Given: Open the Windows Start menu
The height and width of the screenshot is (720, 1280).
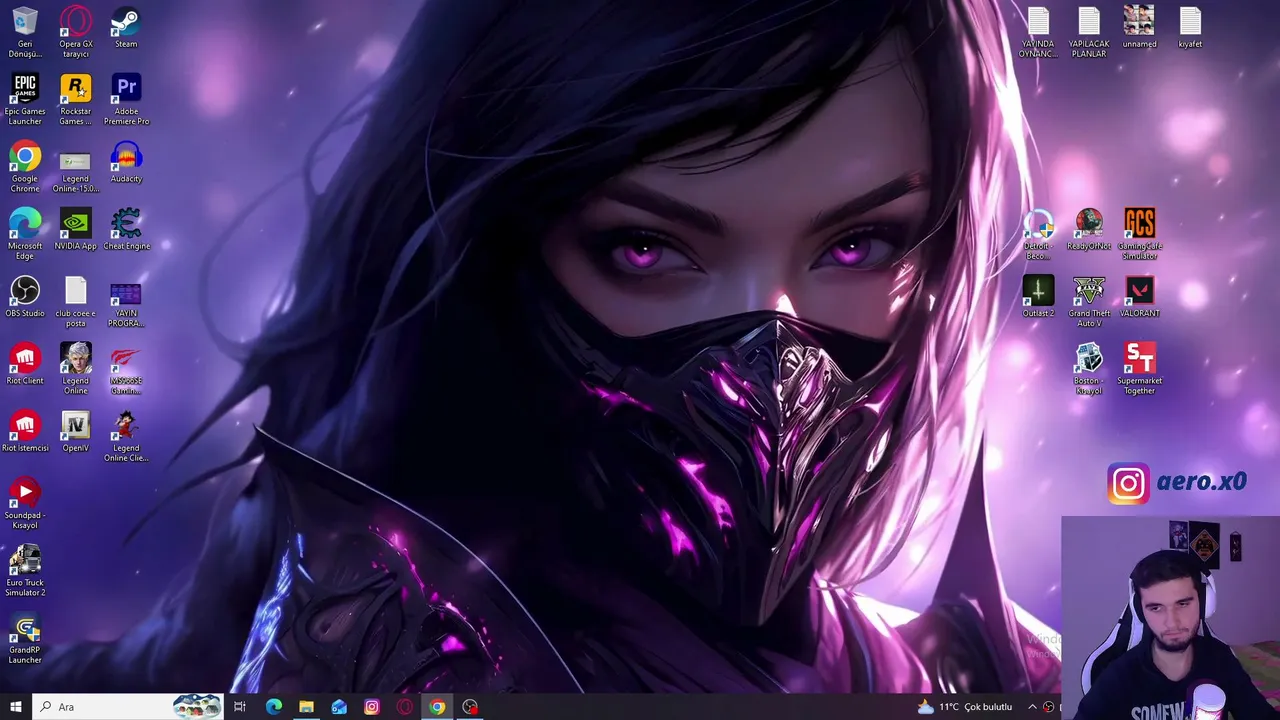Looking at the screenshot, I should (15, 707).
